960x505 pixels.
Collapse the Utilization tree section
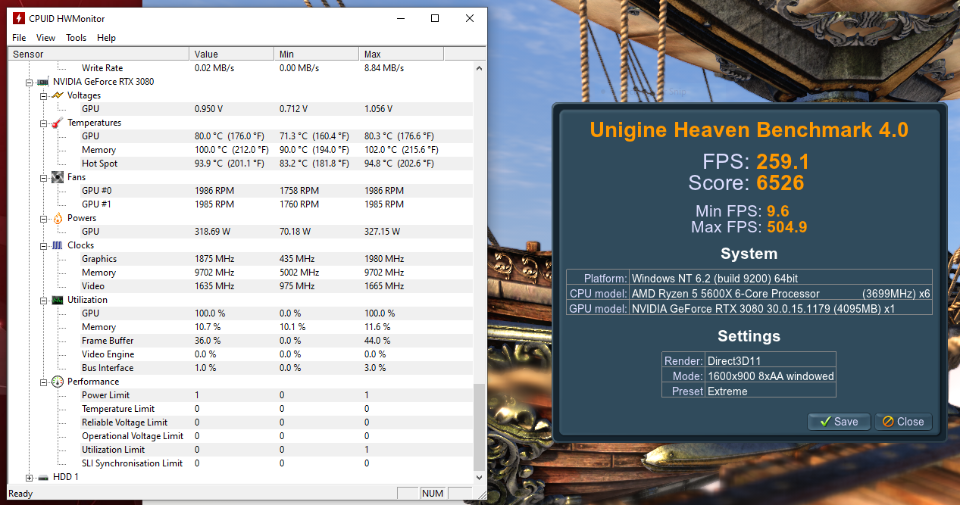43,301
